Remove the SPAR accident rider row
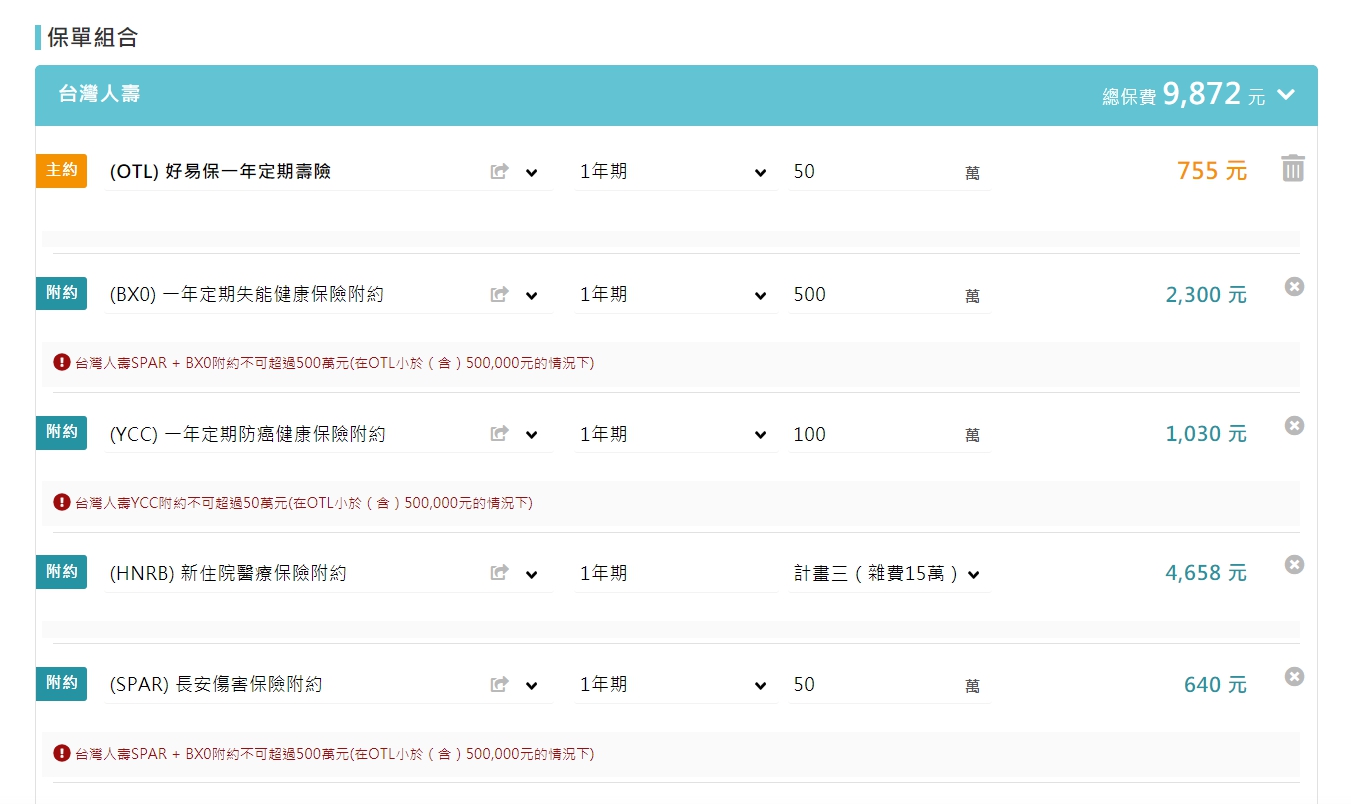This screenshot has width=1351, height=804. (x=1294, y=677)
